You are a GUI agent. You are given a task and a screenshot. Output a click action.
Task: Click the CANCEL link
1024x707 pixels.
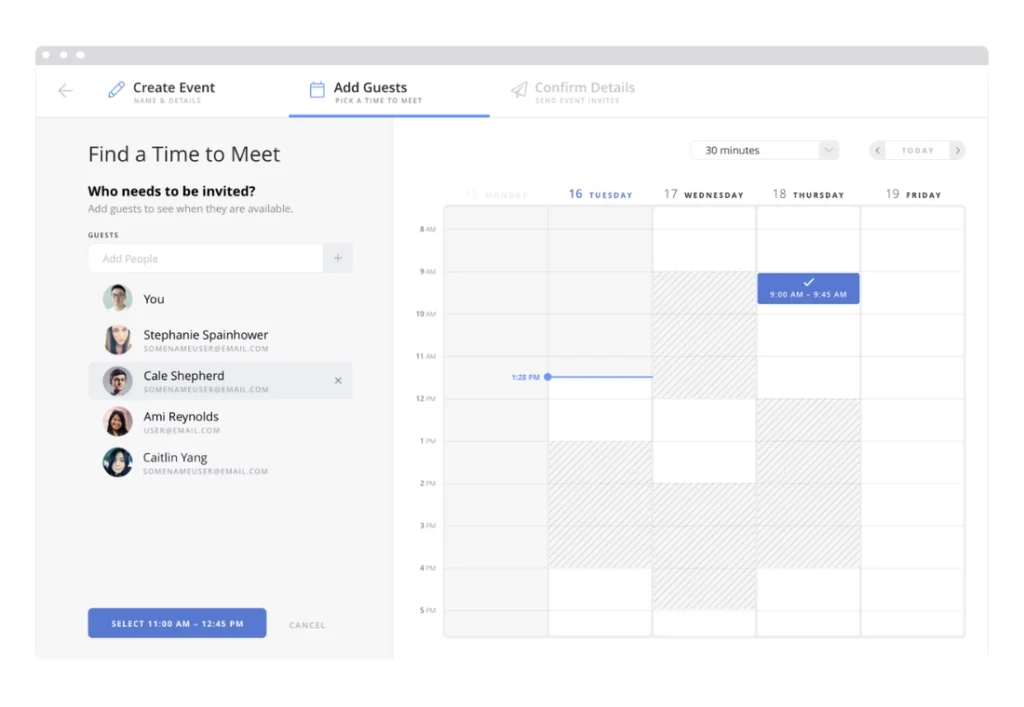coord(307,624)
